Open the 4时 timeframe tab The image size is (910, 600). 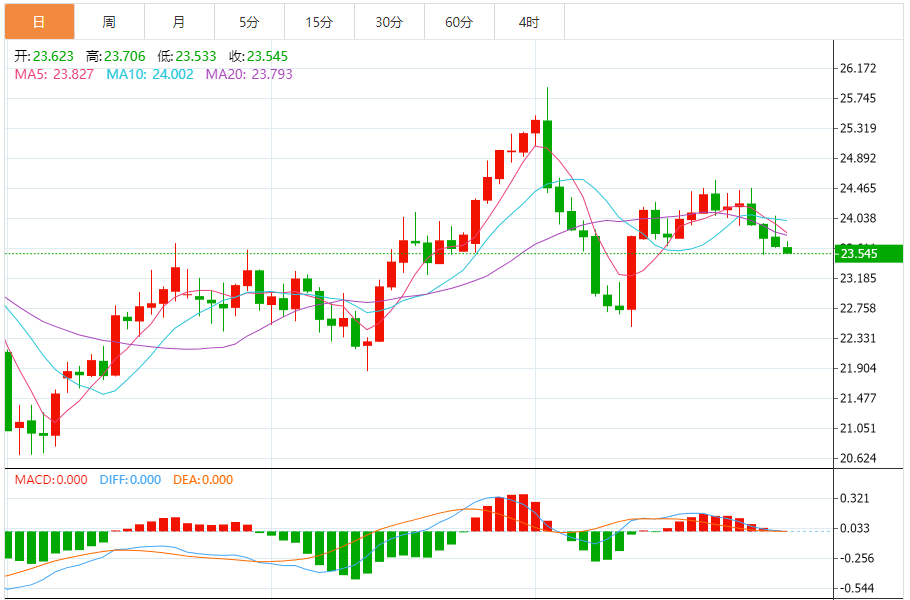pyautogui.click(x=529, y=22)
